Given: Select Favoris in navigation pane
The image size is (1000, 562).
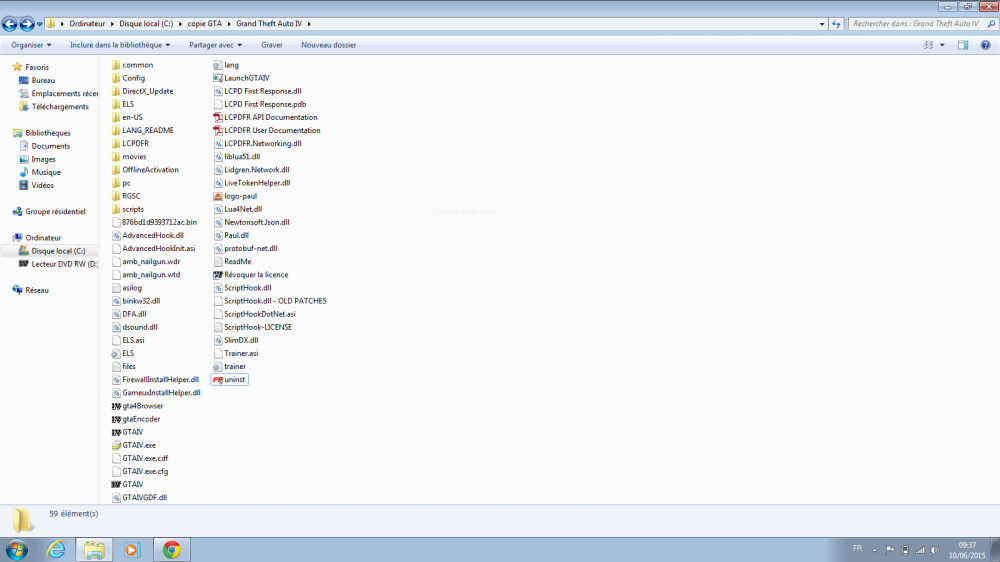Looking at the screenshot, I should click(x=37, y=67).
